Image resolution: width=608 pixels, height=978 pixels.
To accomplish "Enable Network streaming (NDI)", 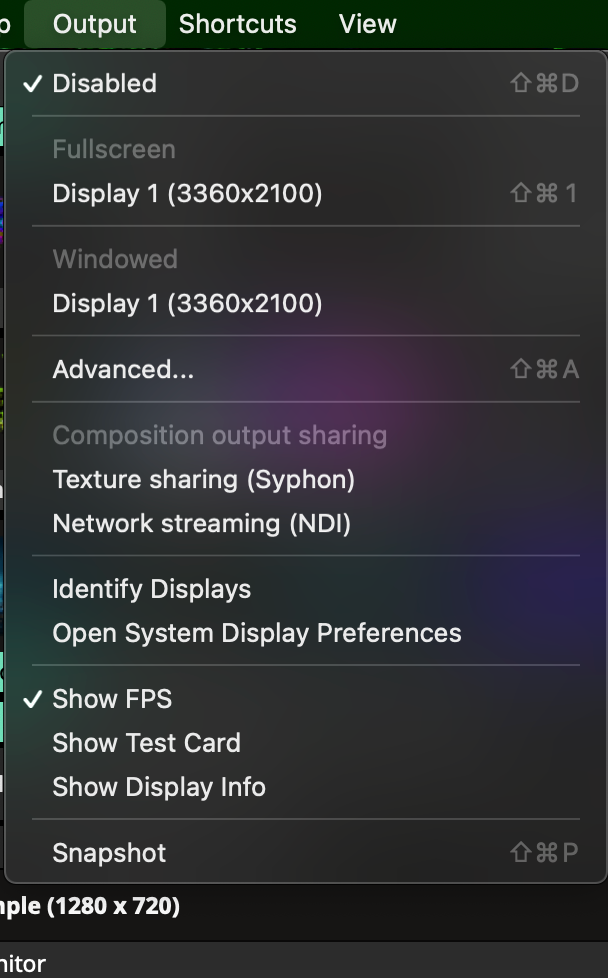I will [x=201, y=524].
